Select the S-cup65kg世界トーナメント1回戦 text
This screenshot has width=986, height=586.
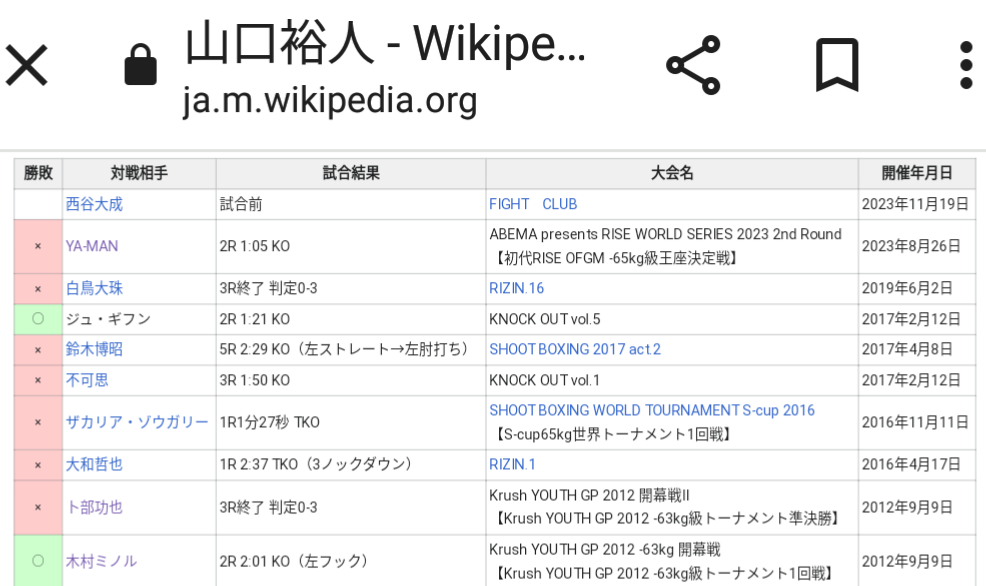613,434
